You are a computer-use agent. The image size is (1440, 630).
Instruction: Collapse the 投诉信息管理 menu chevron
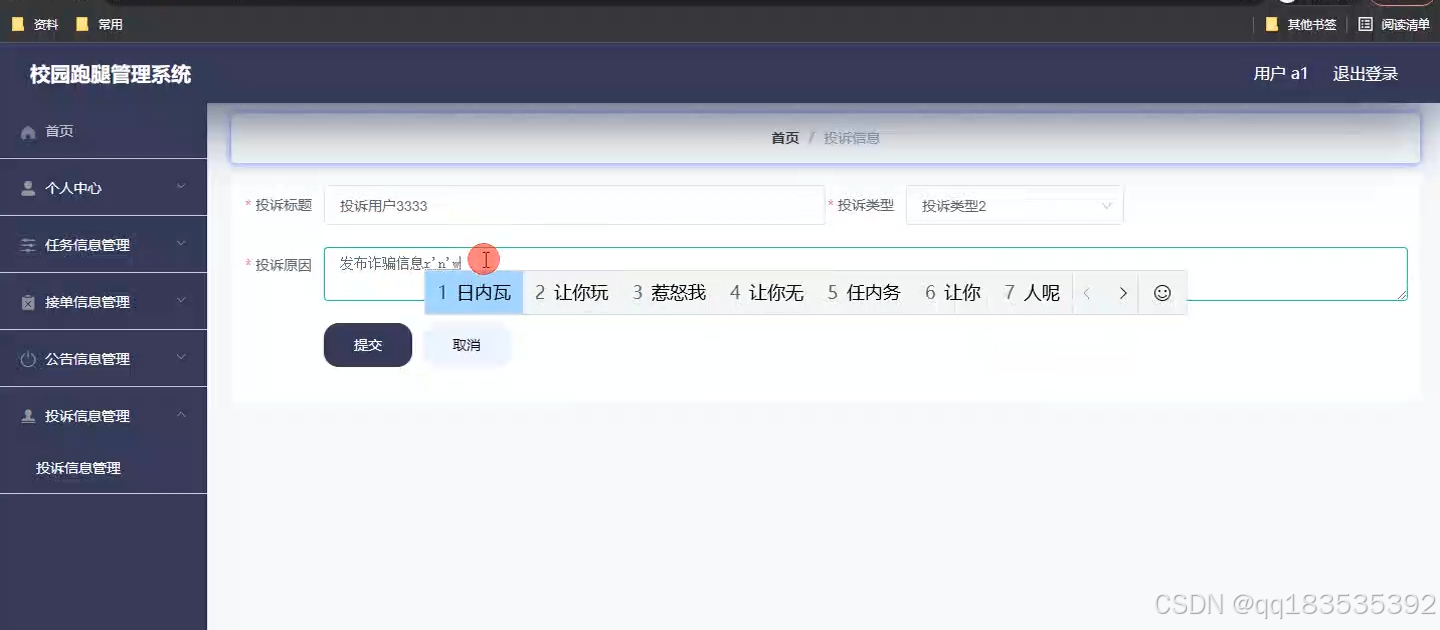click(x=180, y=415)
